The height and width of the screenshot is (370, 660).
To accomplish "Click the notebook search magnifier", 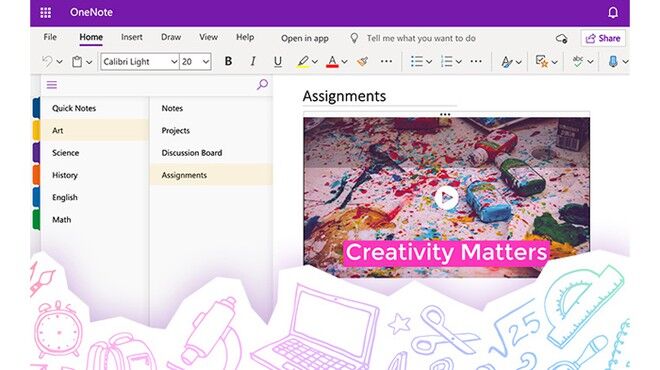I will (x=262, y=85).
